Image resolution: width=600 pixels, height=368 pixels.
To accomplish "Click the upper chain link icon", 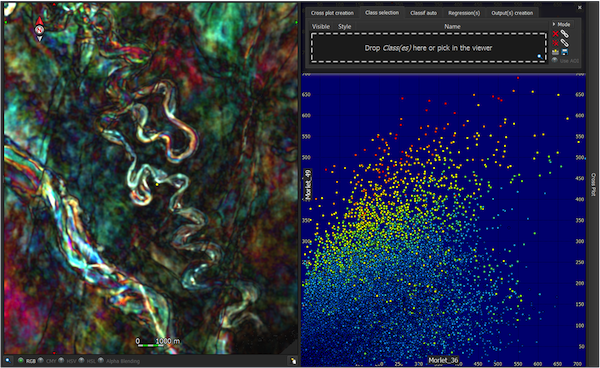I will [x=564, y=34].
